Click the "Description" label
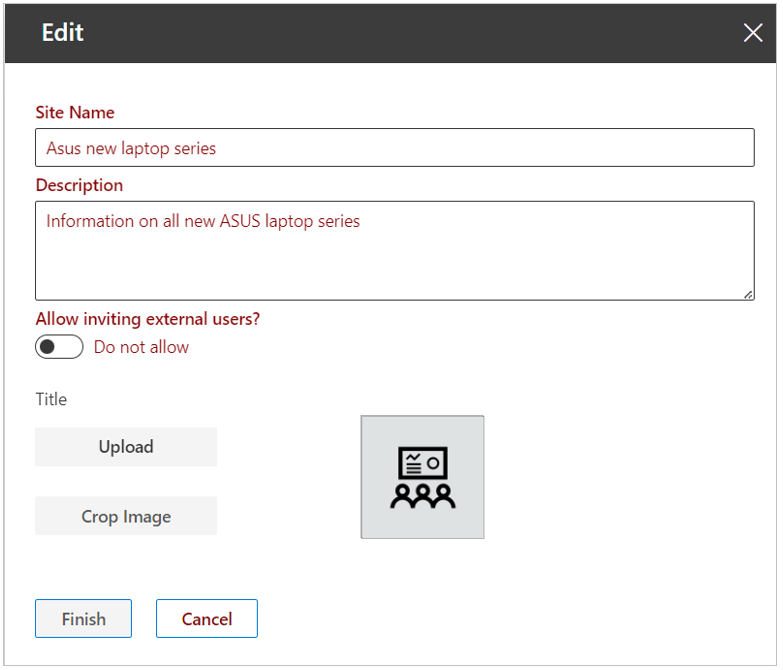783x670 pixels. [79, 185]
